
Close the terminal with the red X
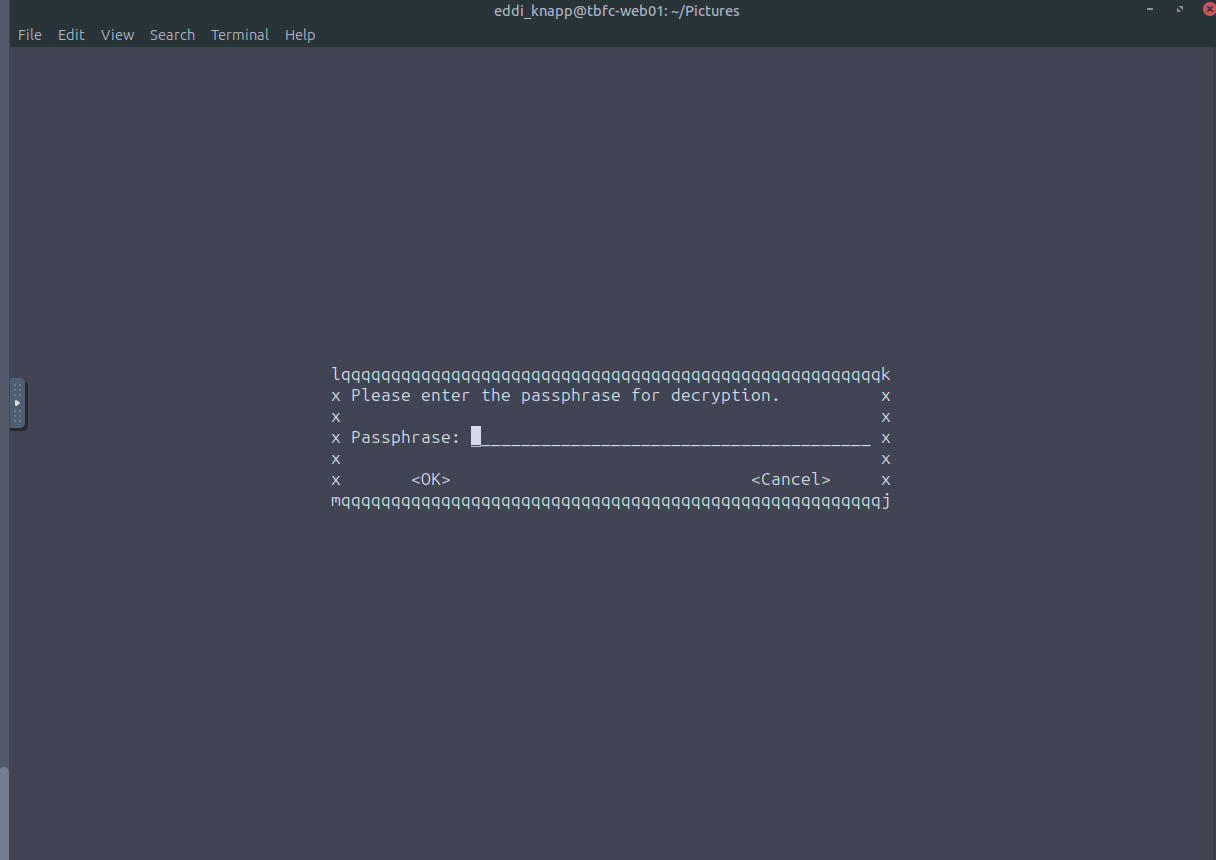pos(1208,10)
